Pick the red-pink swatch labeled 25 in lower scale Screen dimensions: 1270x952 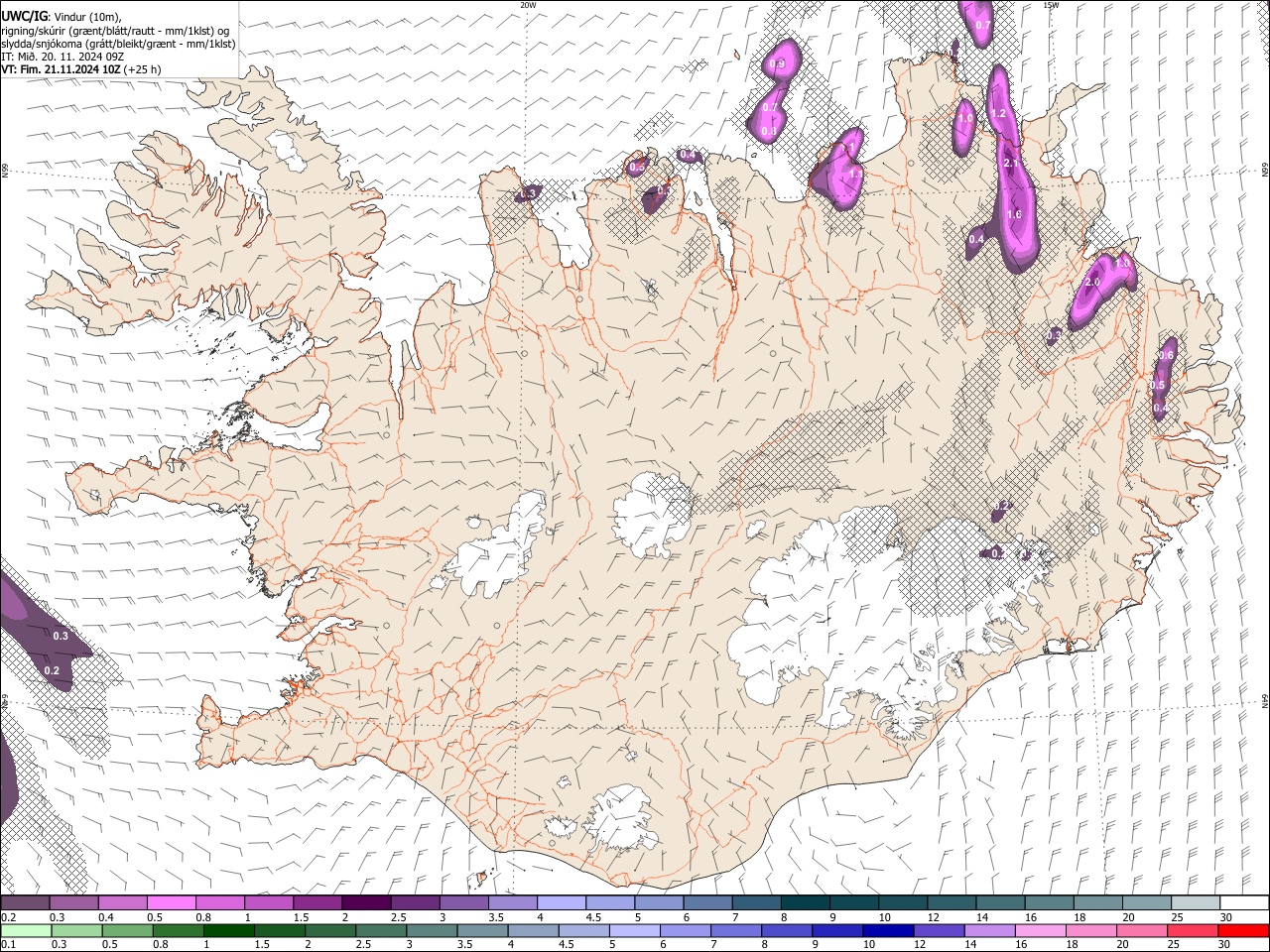click(1193, 931)
